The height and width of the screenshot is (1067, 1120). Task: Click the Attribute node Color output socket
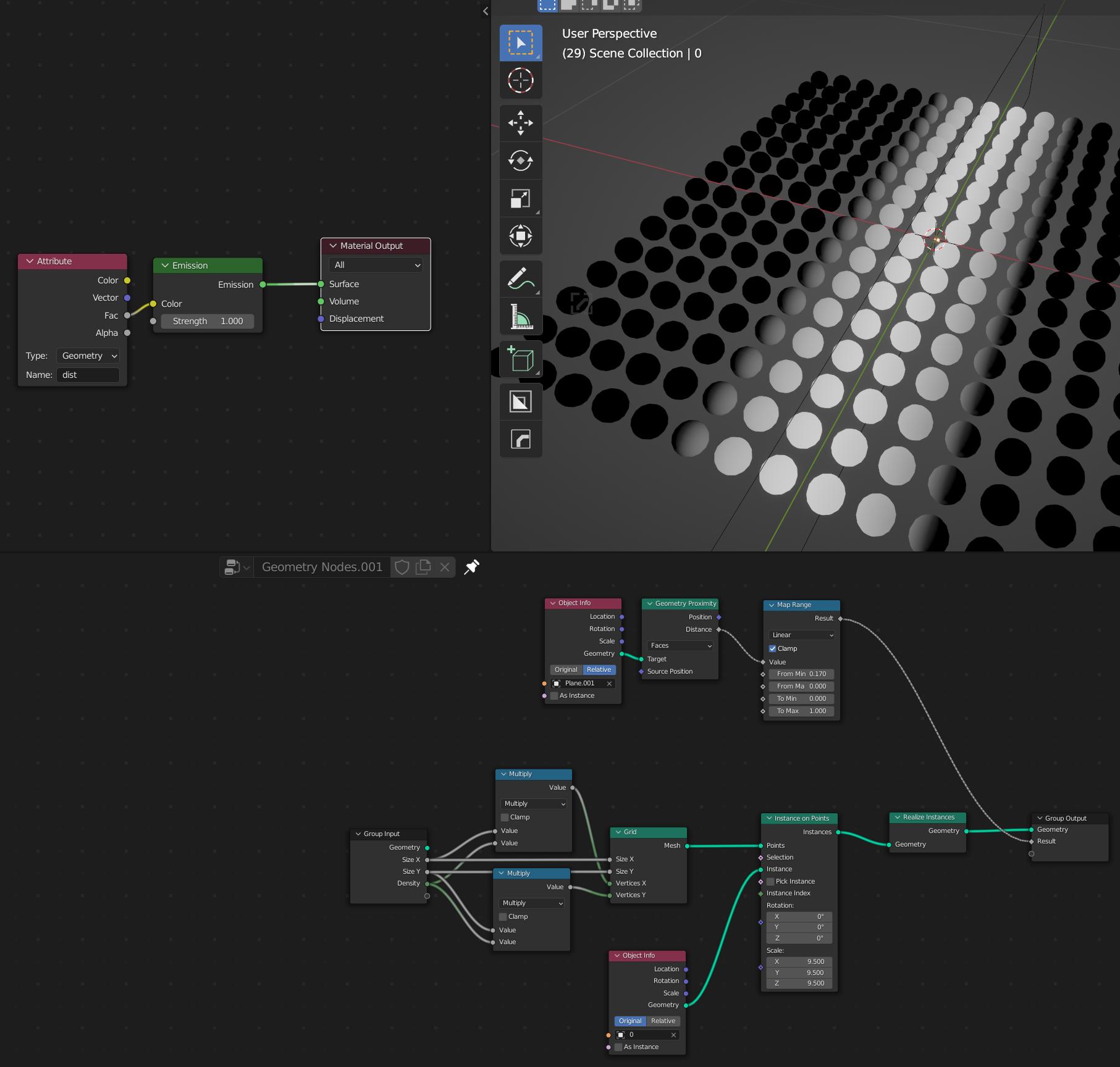127,280
